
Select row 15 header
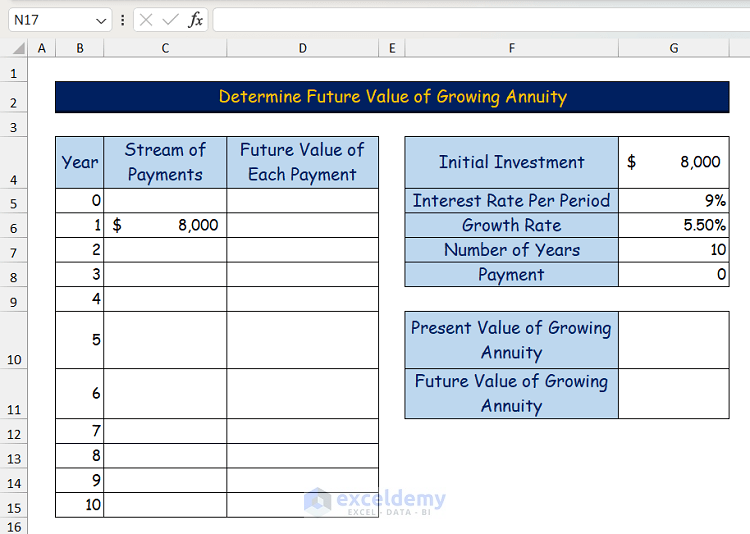(x=13, y=505)
